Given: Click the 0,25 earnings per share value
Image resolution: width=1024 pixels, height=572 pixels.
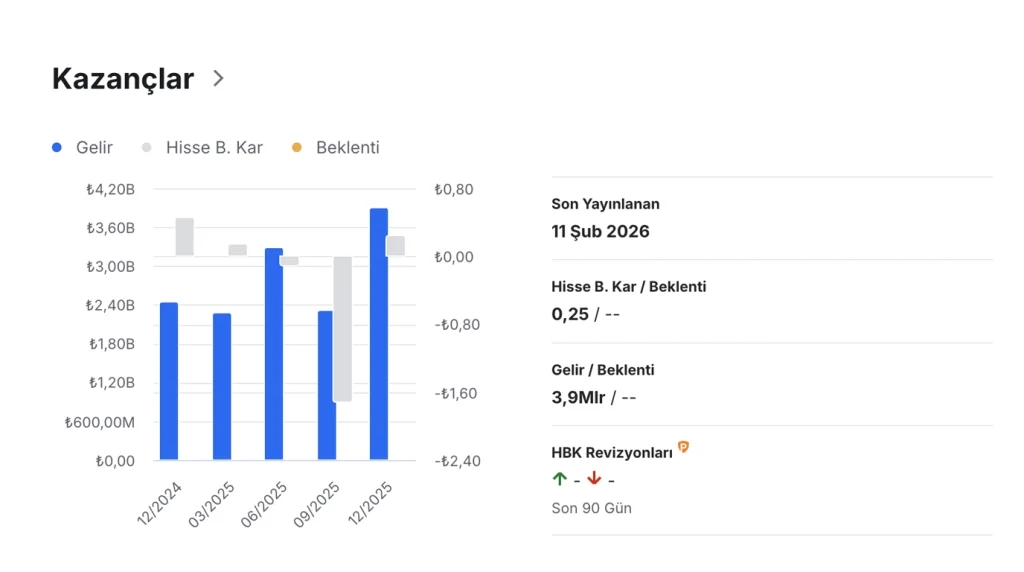Looking at the screenshot, I should point(569,314).
